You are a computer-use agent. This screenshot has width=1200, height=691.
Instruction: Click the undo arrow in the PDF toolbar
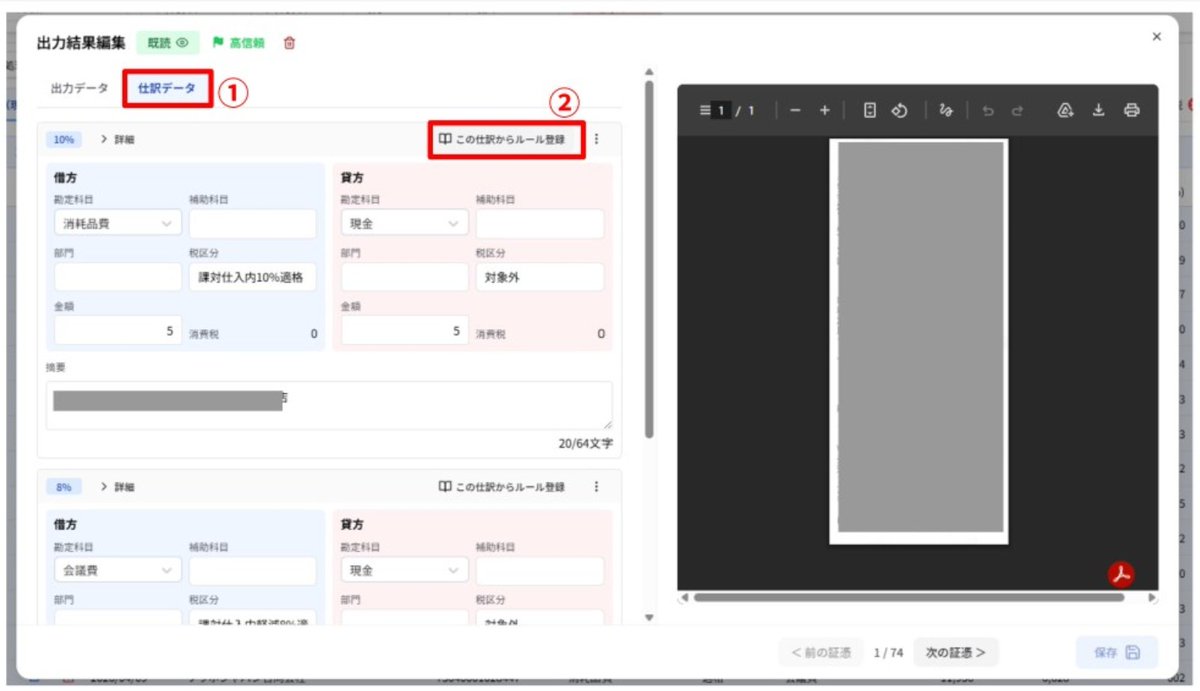point(988,111)
